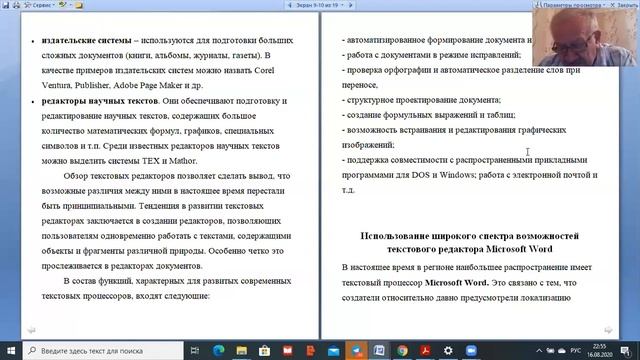This screenshot has width=640, height=360.
Task: Click the highlighter text color icon
Action: tap(62, 5)
